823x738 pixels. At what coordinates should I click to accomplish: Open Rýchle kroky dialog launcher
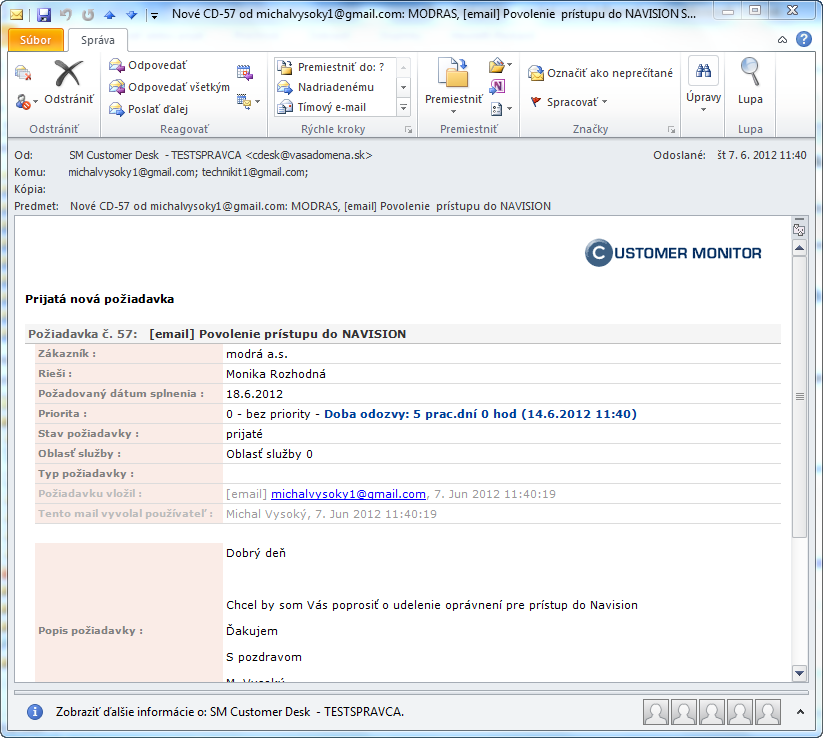tap(408, 130)
